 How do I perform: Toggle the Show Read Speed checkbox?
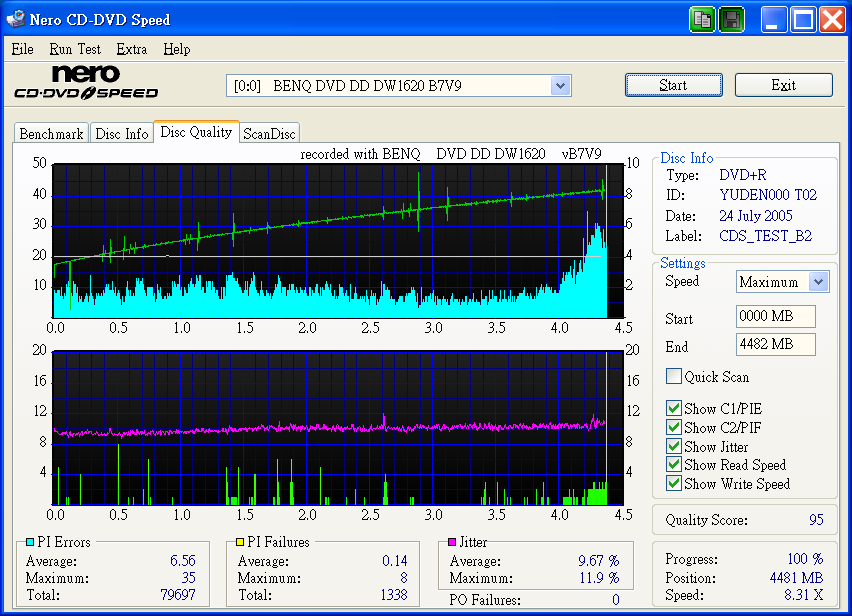674,464
